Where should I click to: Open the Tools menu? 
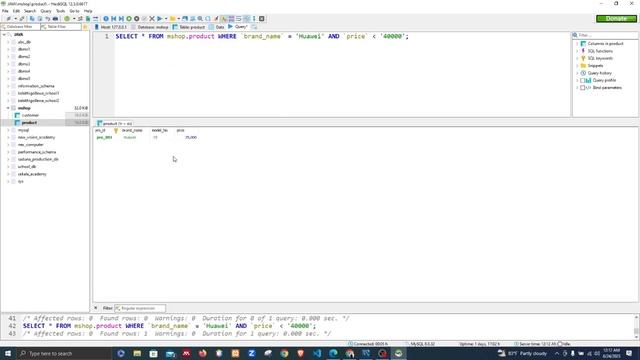60,11
